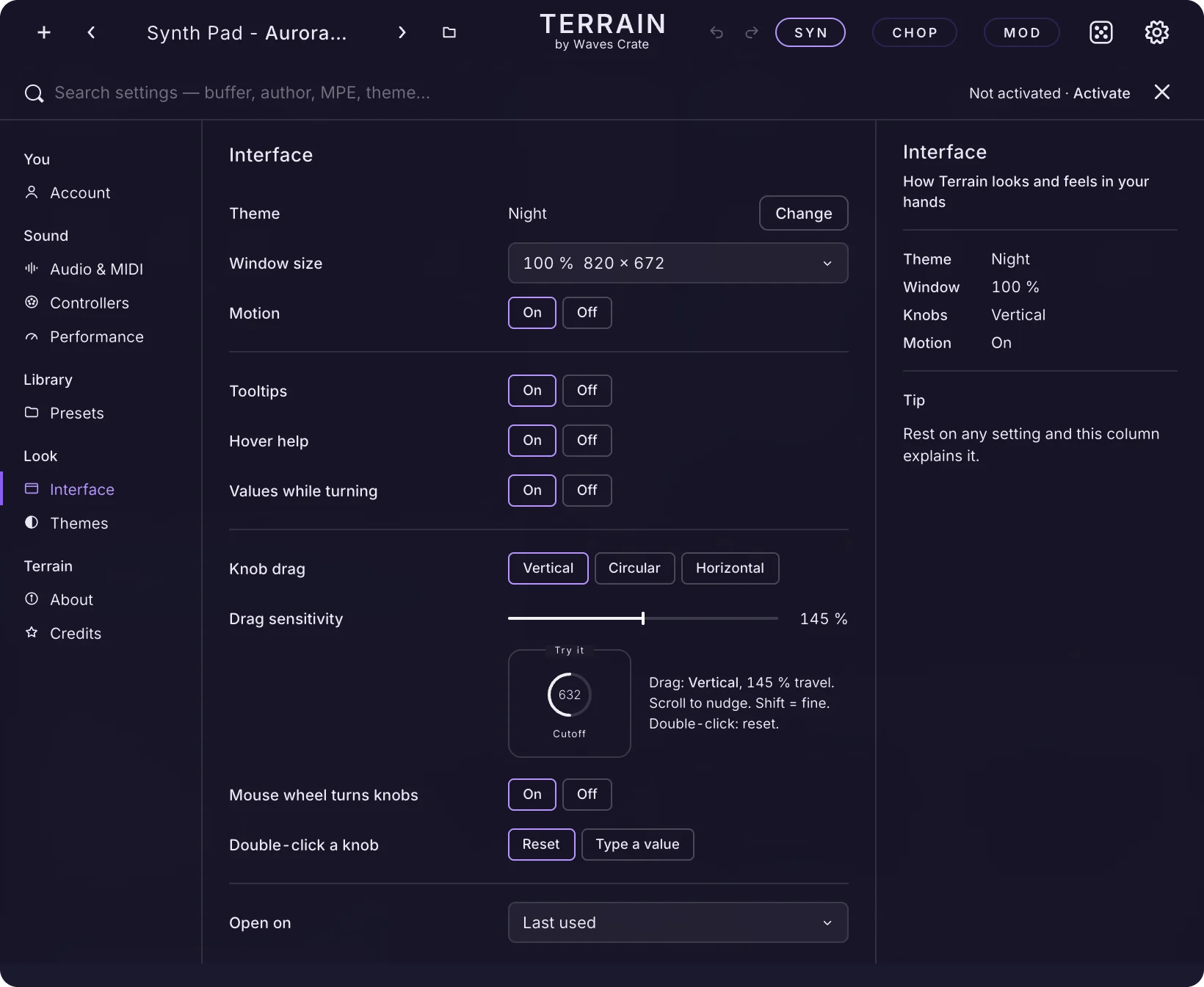Open the Open on dropdown

click(x=678, y=922)
